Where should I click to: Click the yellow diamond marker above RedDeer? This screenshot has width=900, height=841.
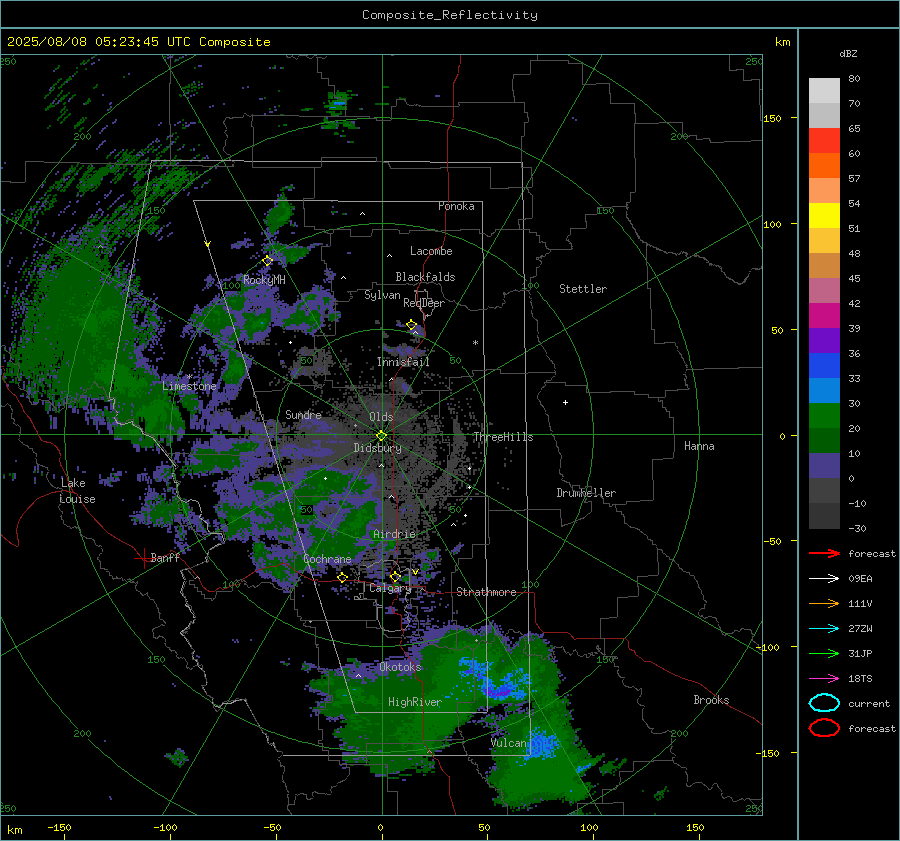click(412, 325)
